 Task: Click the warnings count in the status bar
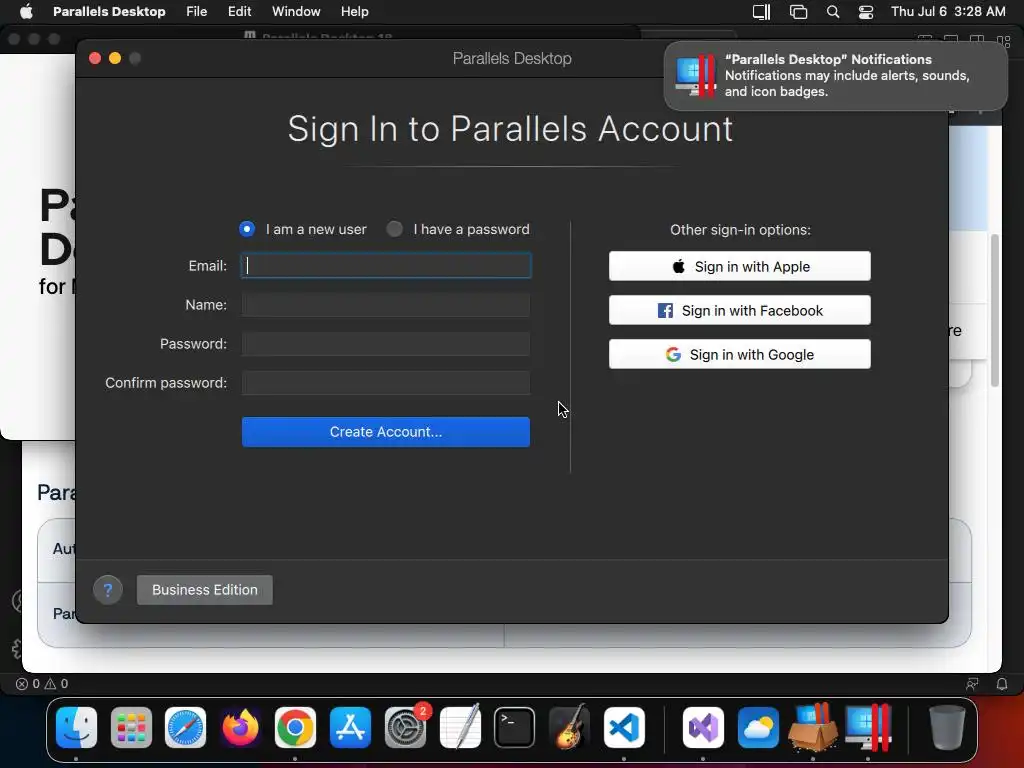coord(56,684)
